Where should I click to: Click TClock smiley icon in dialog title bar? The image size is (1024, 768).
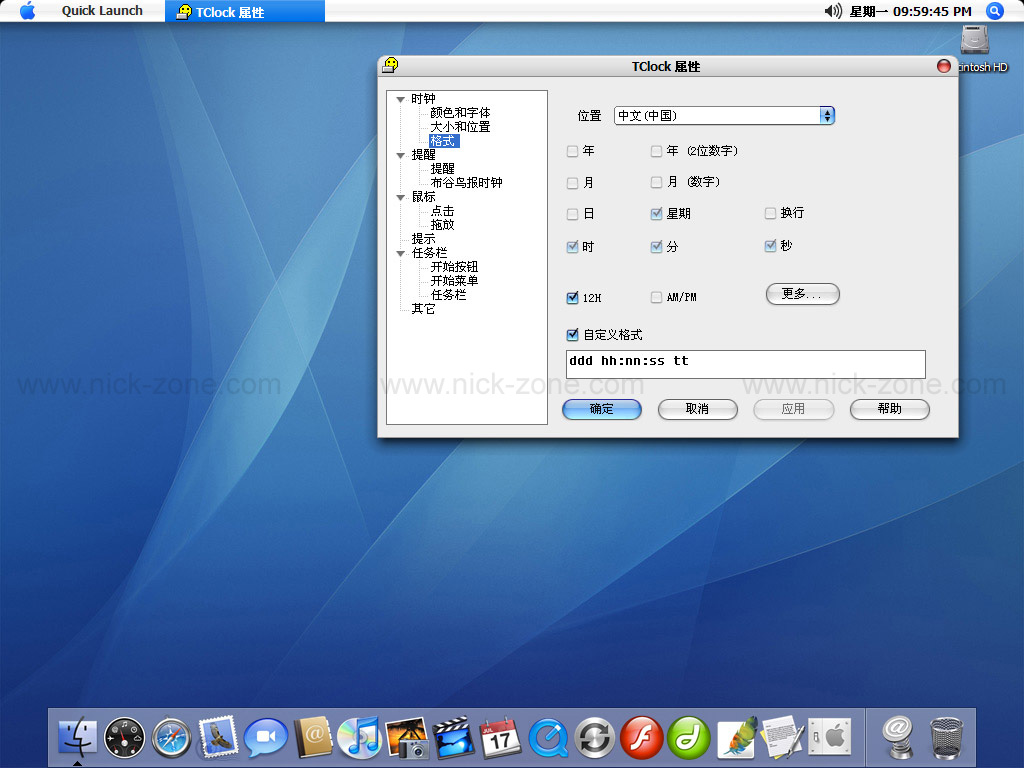click(x=391, y=65)
